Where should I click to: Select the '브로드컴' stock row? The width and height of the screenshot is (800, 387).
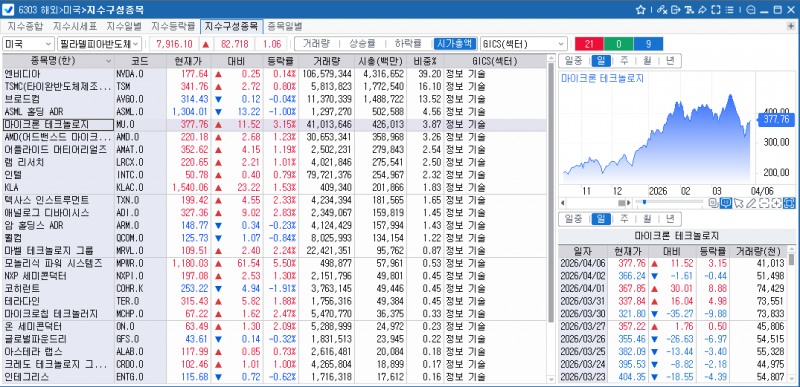click(274, 99)
